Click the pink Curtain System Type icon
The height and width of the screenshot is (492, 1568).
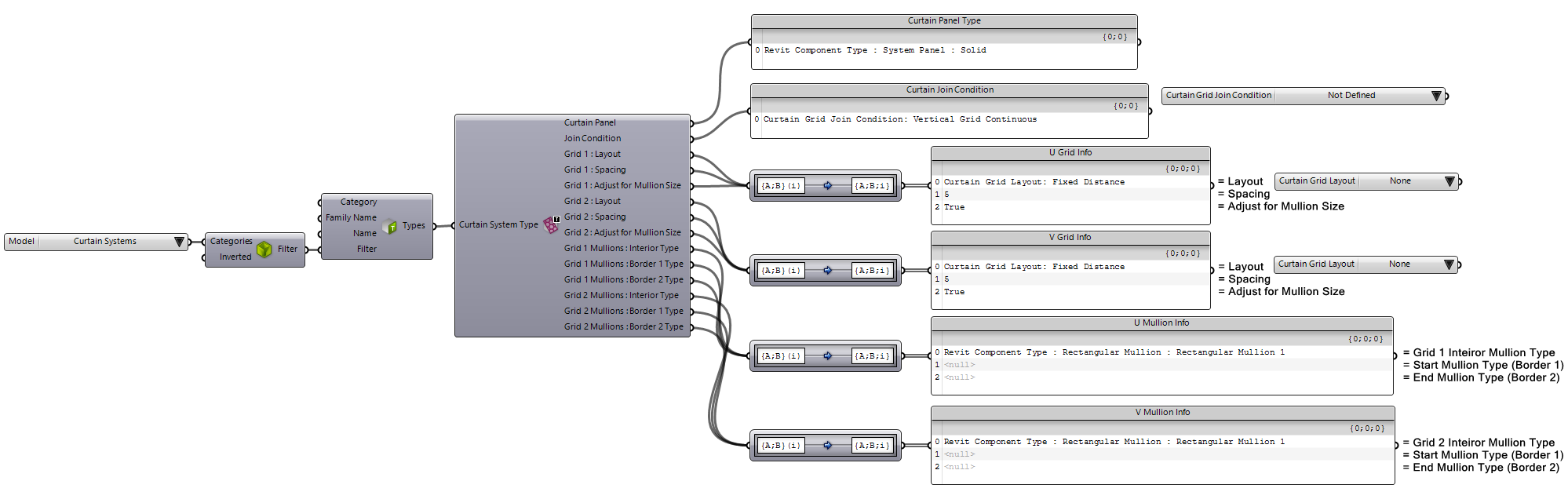click(551, 225)
